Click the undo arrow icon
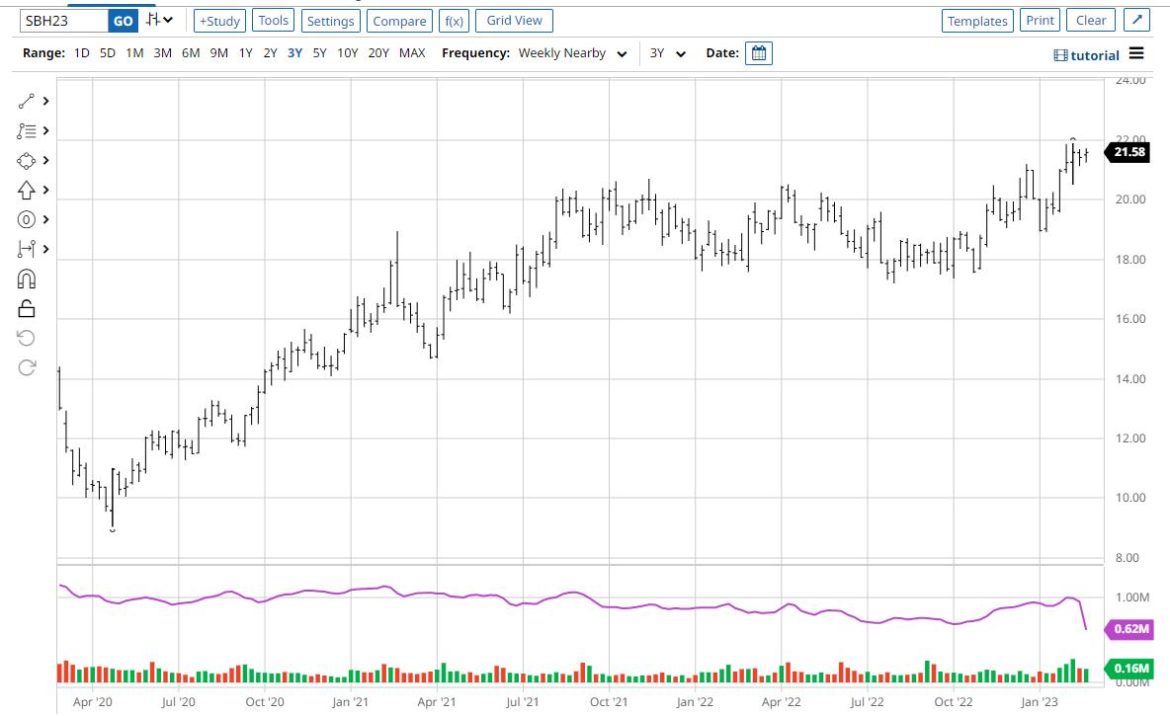This screenshot has width=1170, height=716. (x=27, y=337)
